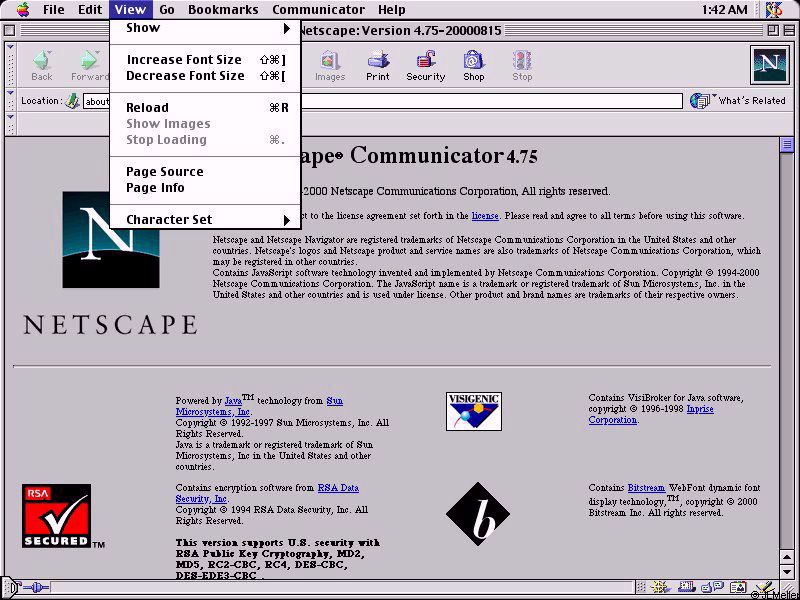Click the component bar drag handle dots
Viewport: 800px width, 600px height.
[x=641, y=587]
